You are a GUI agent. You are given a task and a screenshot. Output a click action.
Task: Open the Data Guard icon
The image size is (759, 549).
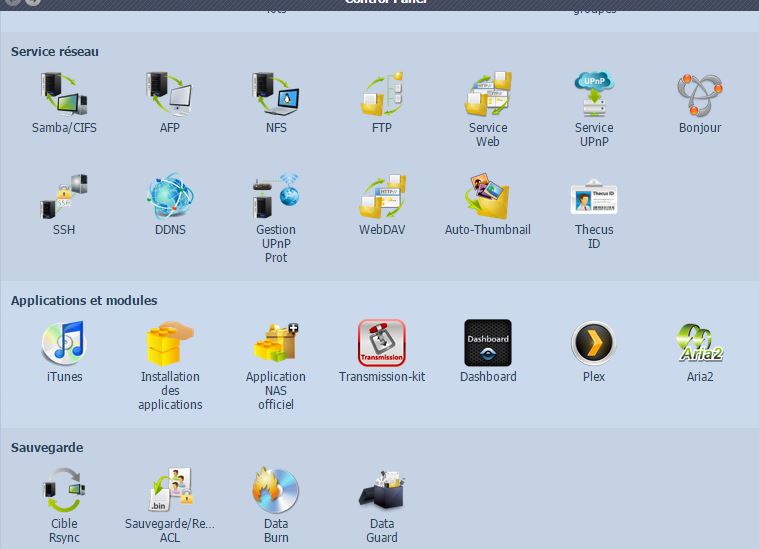click(x=382, y=490)
